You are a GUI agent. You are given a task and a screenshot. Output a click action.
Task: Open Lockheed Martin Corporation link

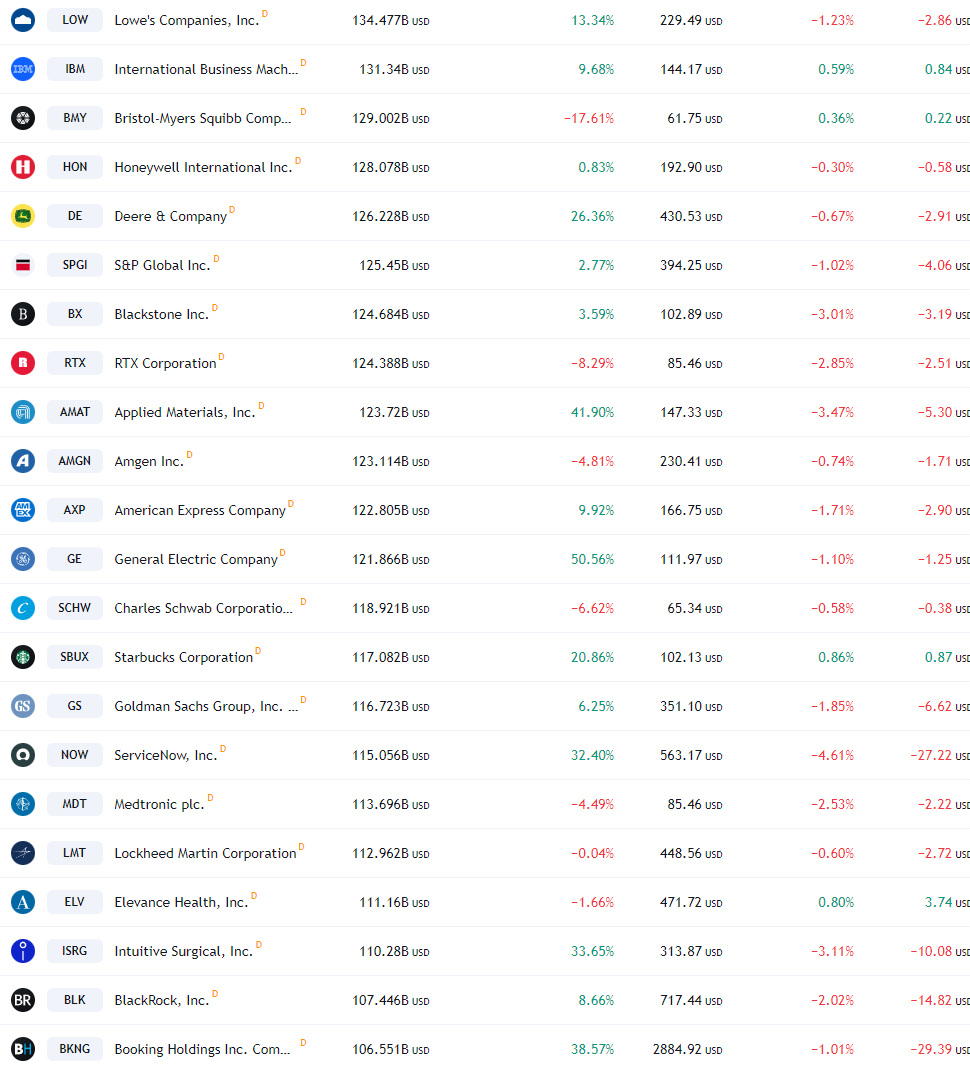coord(205,853)
